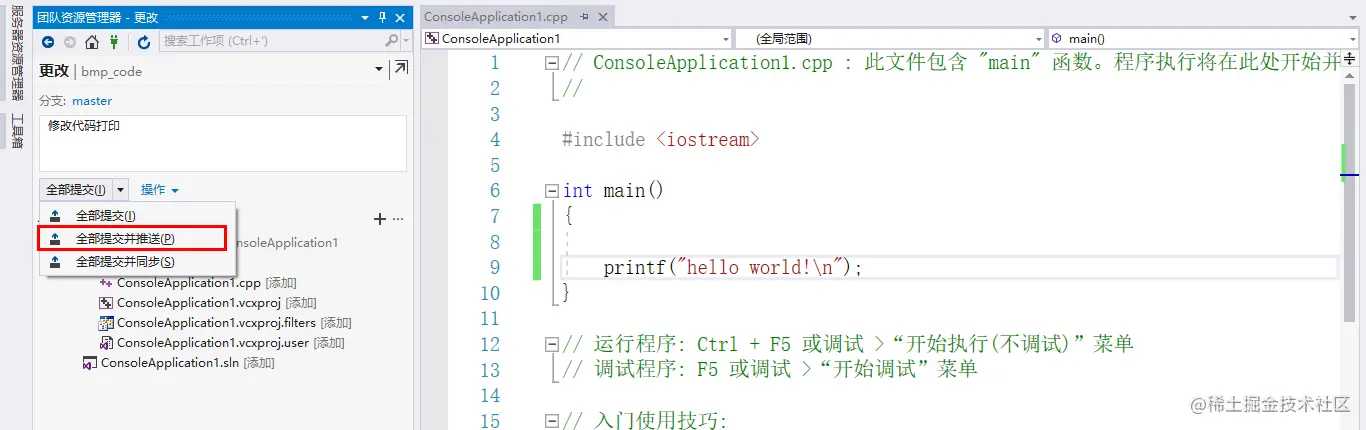Pin the 团队资源管理器 panel

coord(381,17)
